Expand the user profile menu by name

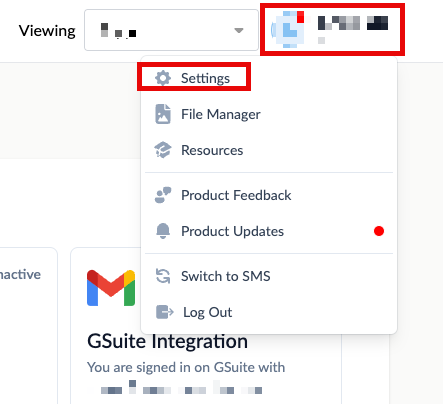353,23
